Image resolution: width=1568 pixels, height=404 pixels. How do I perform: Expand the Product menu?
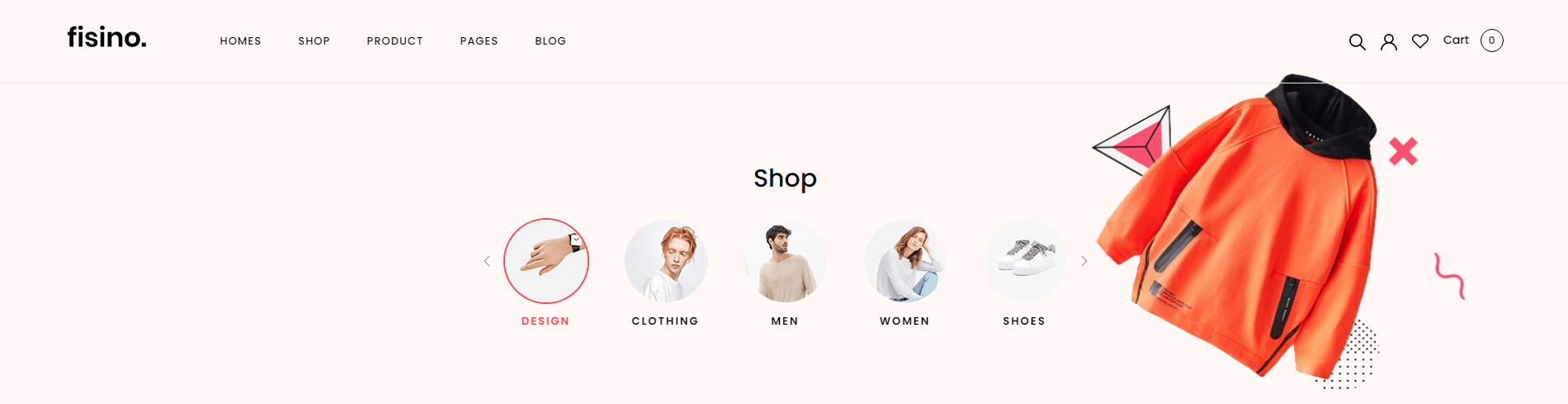[x=395, y=41]
